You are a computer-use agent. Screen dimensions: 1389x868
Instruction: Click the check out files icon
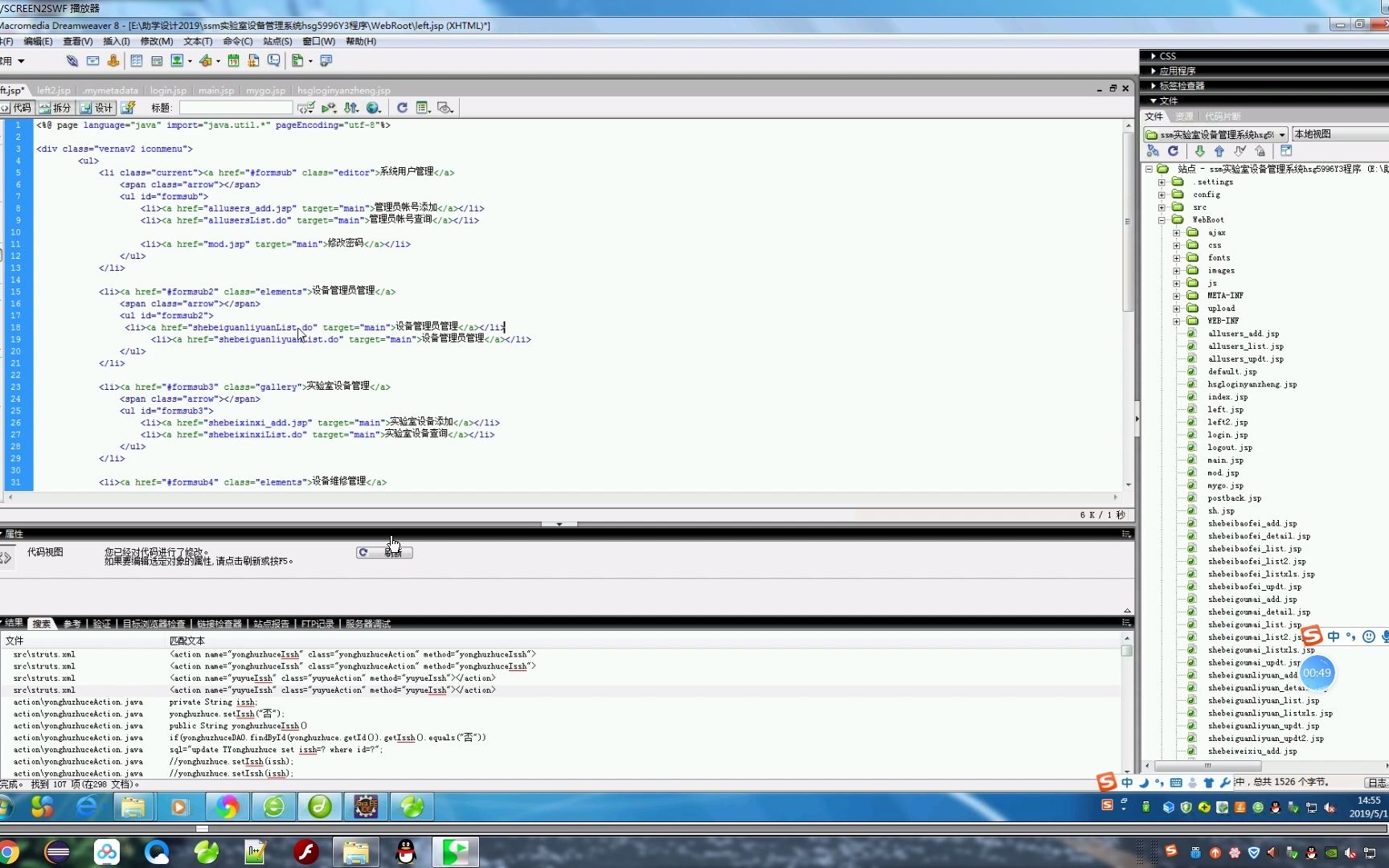click(x=1240, y=151)
